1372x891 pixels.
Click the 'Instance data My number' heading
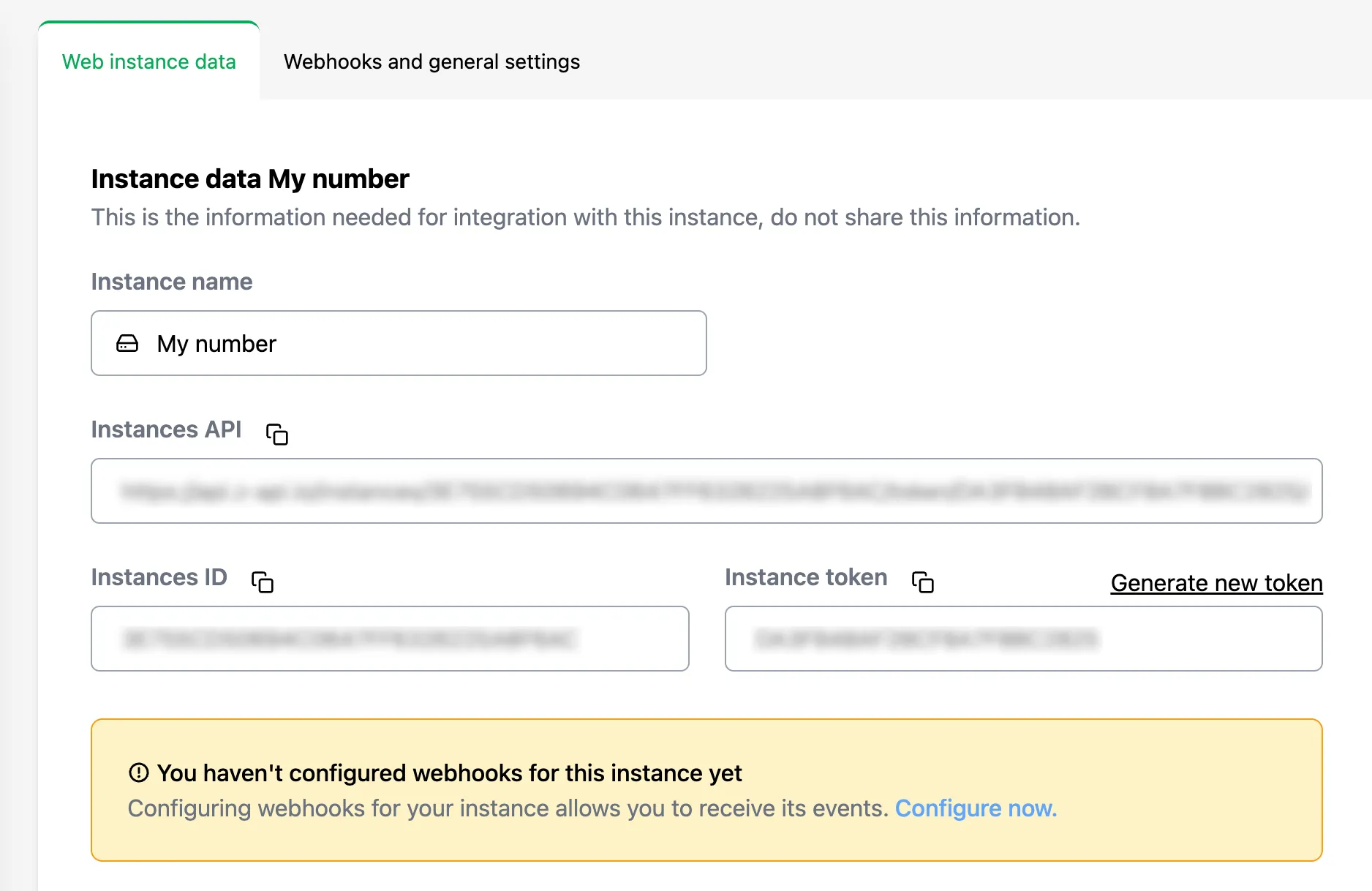250,179
